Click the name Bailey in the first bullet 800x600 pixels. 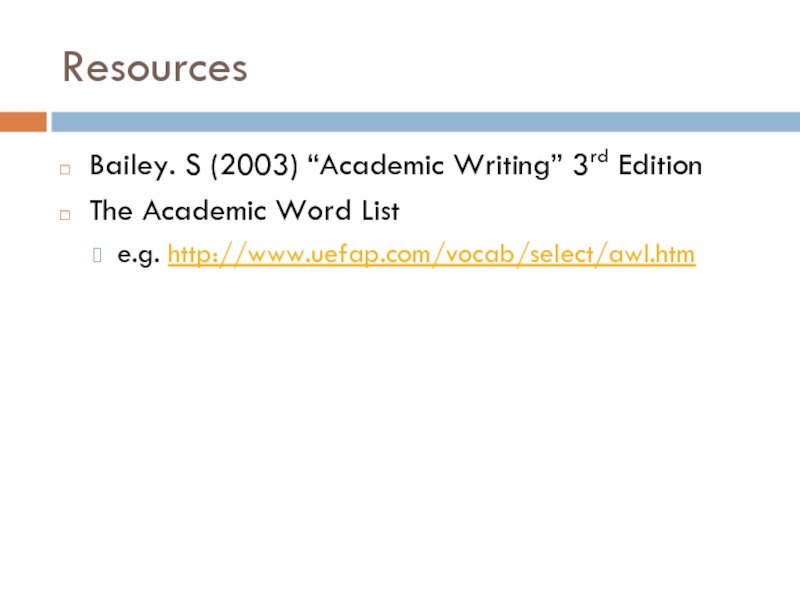[120, 166]
